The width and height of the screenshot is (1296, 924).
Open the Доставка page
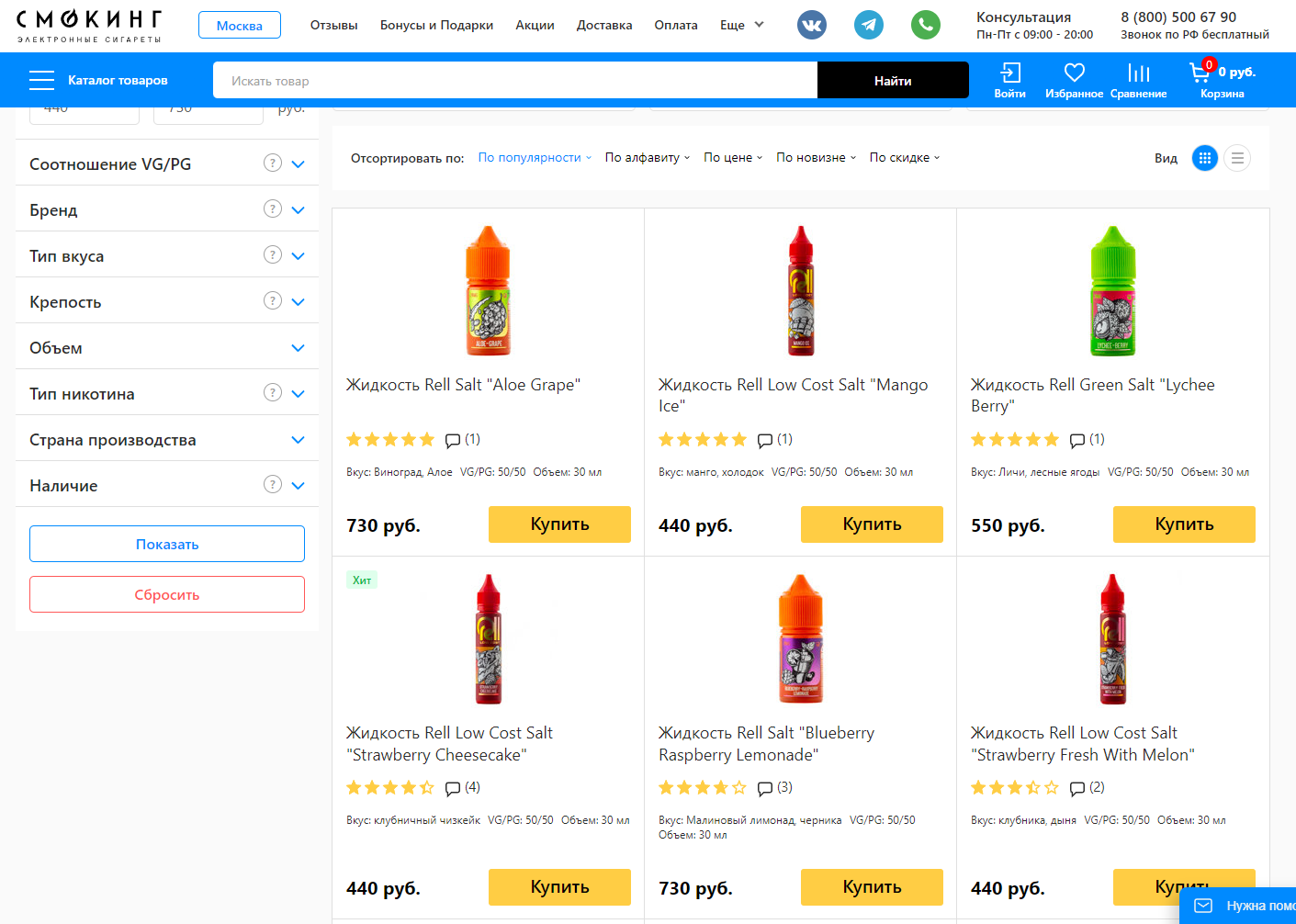(604, 25)
